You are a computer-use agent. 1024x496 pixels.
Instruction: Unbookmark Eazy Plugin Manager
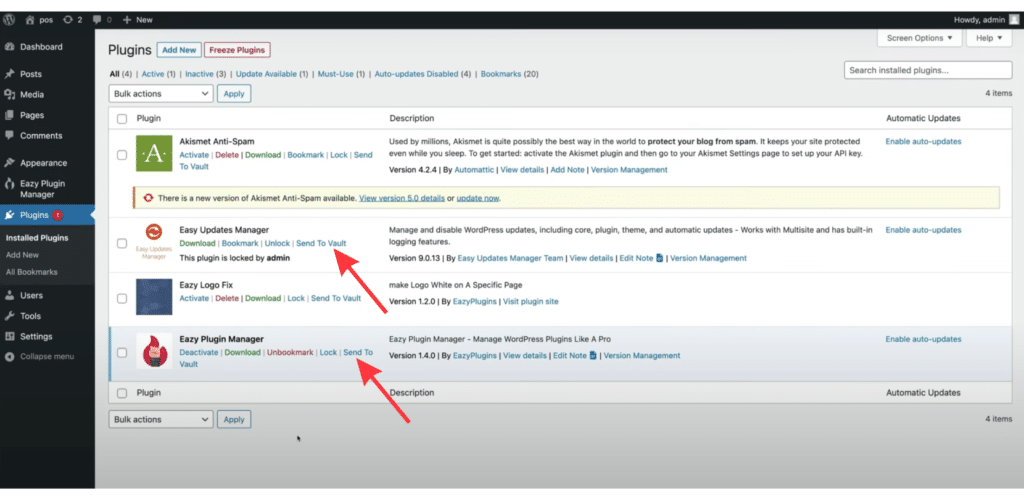coord(290,352)
